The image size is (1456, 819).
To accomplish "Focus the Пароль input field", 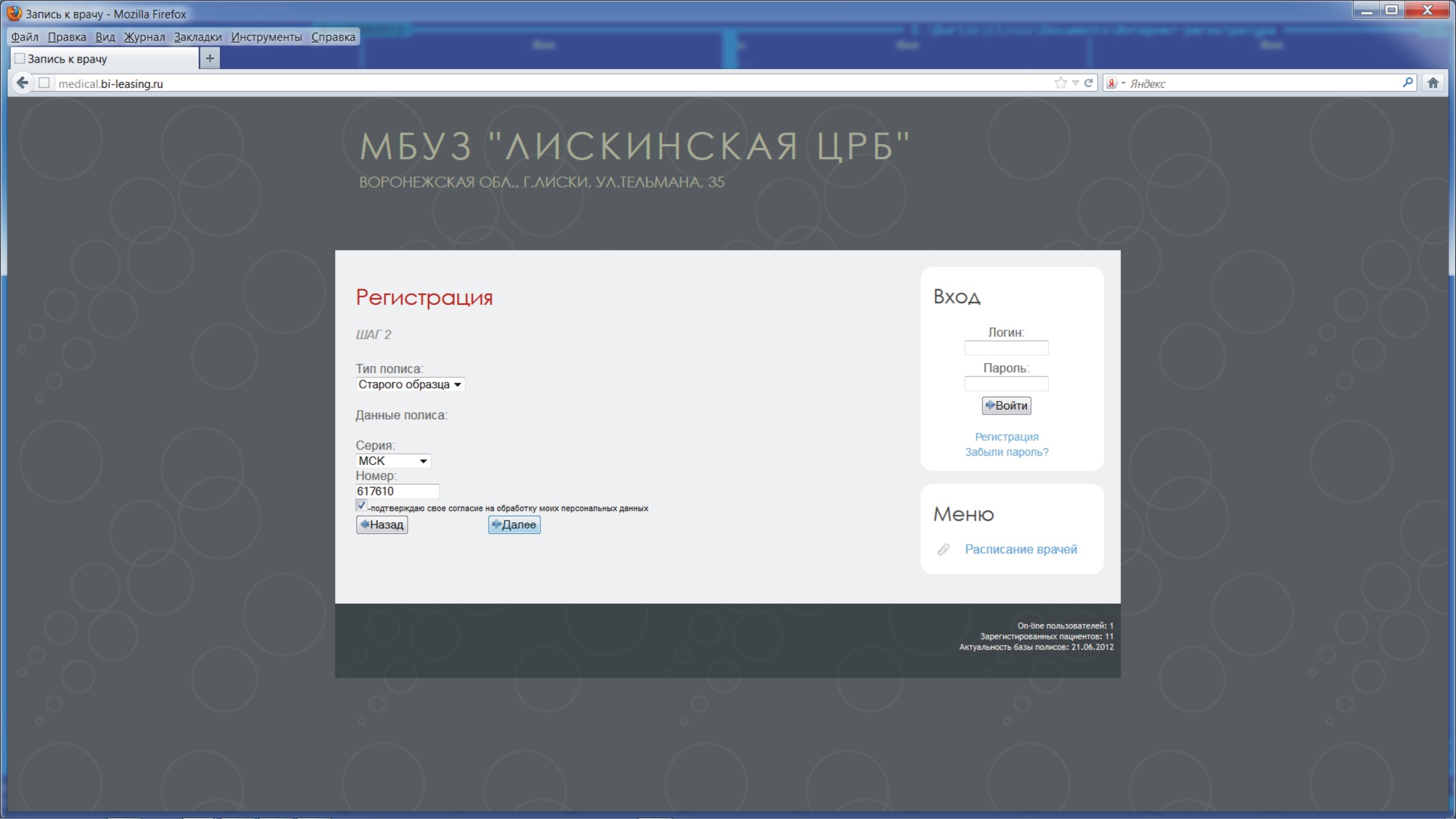I will click(1007, 384).
